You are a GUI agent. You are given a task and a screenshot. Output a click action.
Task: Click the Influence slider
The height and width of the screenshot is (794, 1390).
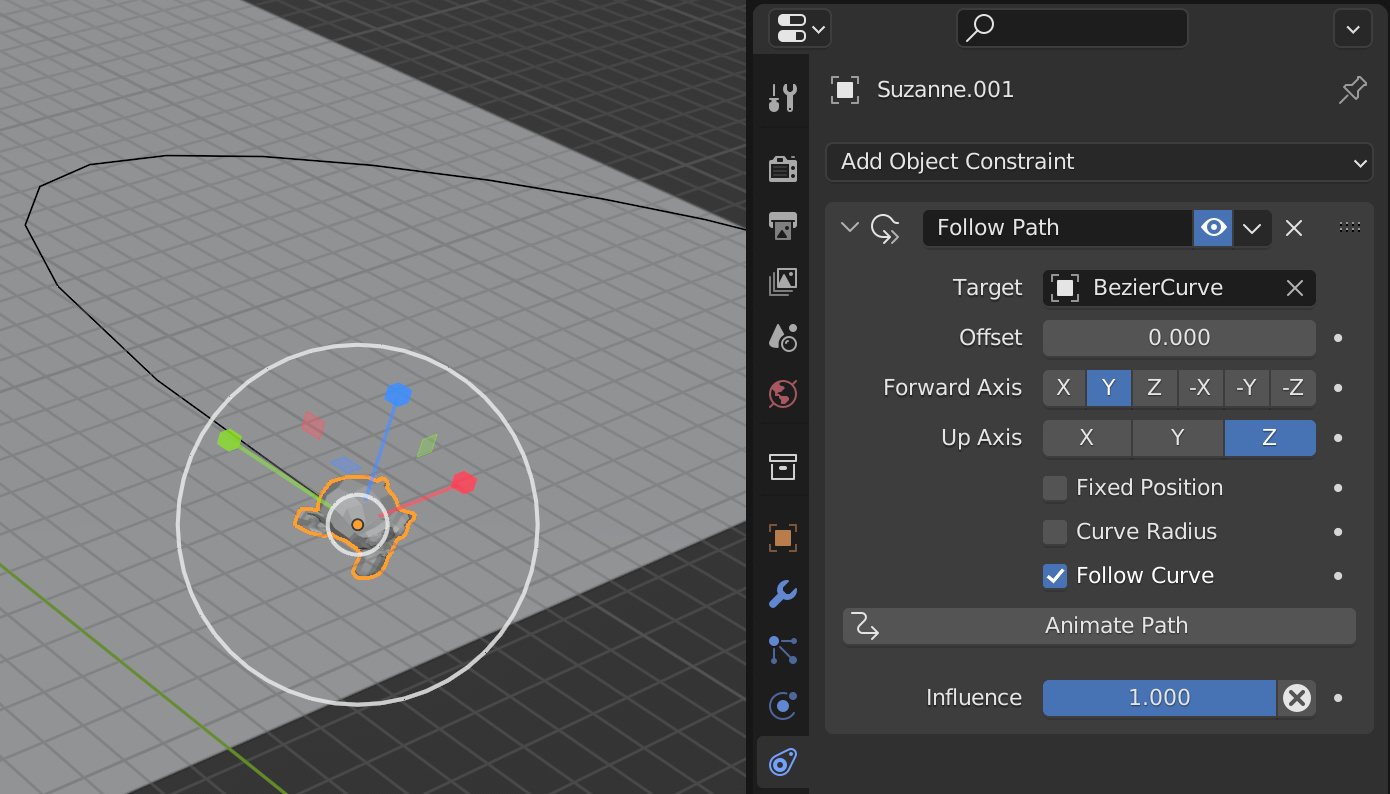tap(1159, 698)
